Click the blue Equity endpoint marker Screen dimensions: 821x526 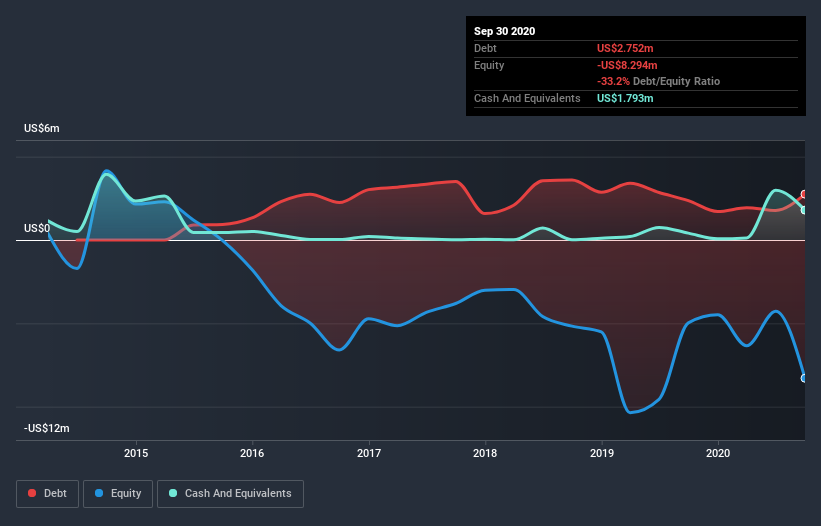[x=804, y=378]
